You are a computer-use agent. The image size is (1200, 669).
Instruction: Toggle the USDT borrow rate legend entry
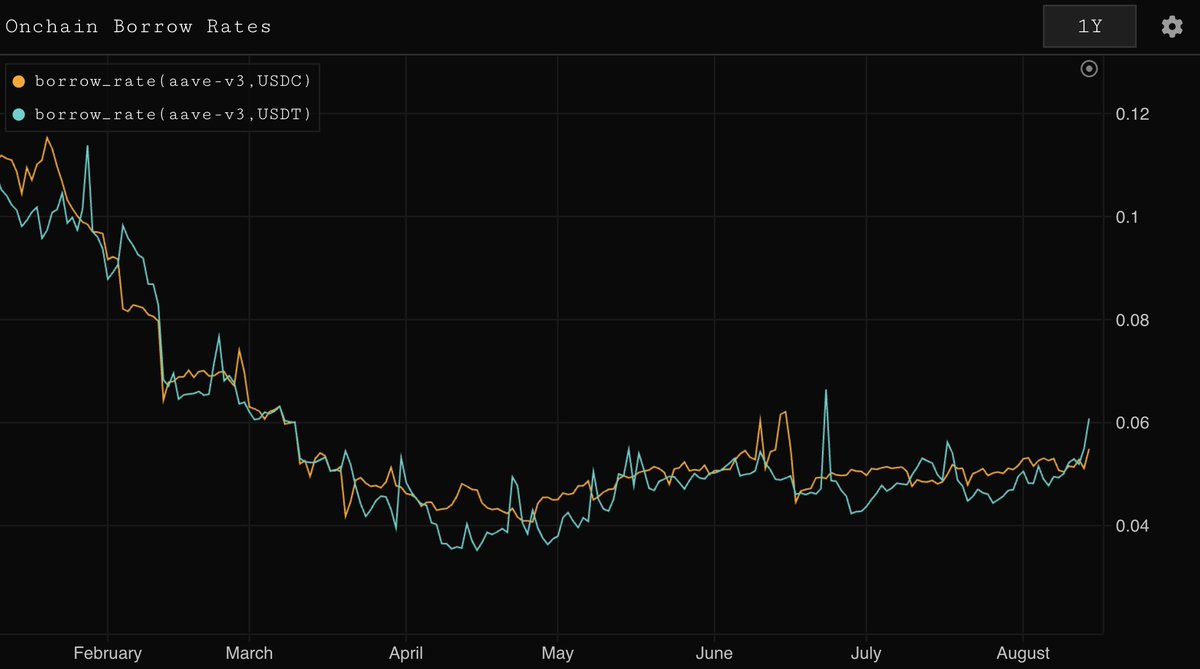tap(162, 115)
